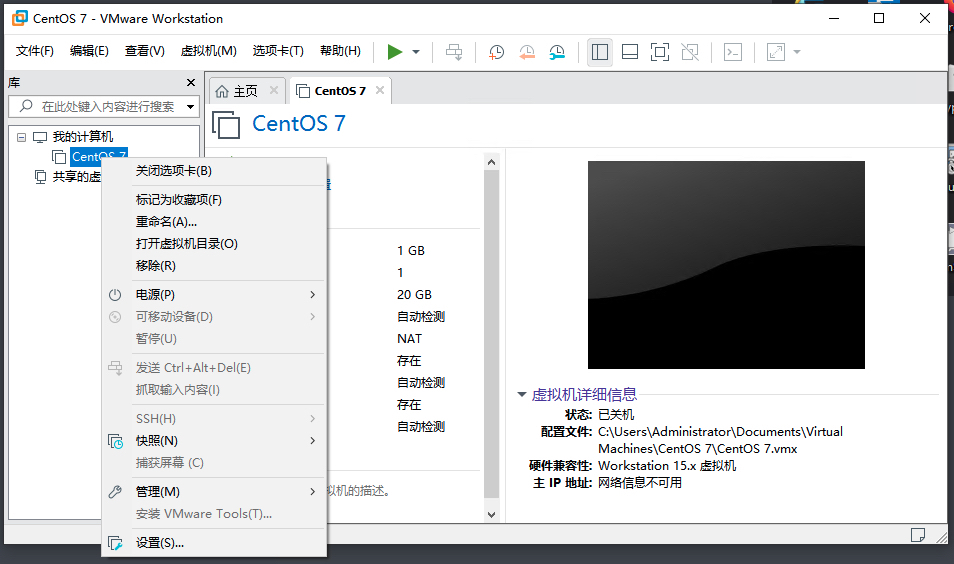Viewport: 954px width, 564px height.
Task: Choose 标记为收藏项(F) from context menu
Action: click(x=214, y=200)
